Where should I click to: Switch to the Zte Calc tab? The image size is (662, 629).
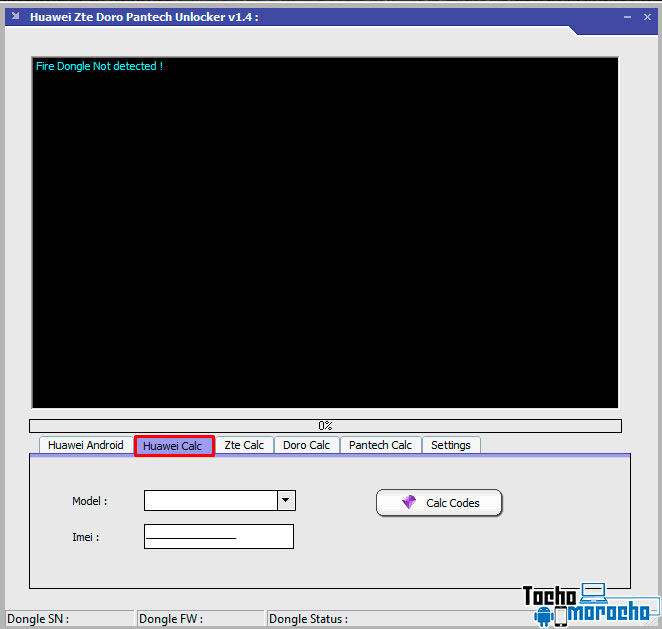244,445
